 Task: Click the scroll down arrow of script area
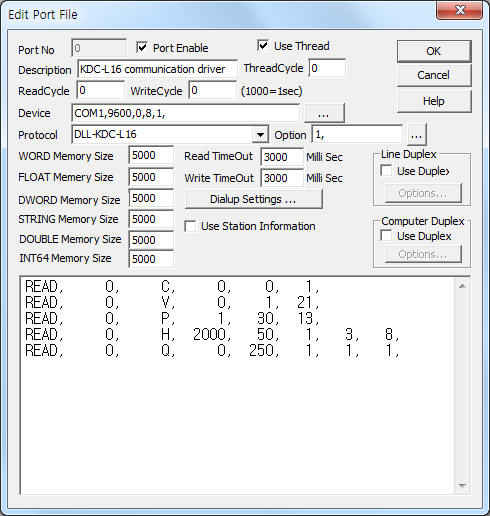pos(462,486)
